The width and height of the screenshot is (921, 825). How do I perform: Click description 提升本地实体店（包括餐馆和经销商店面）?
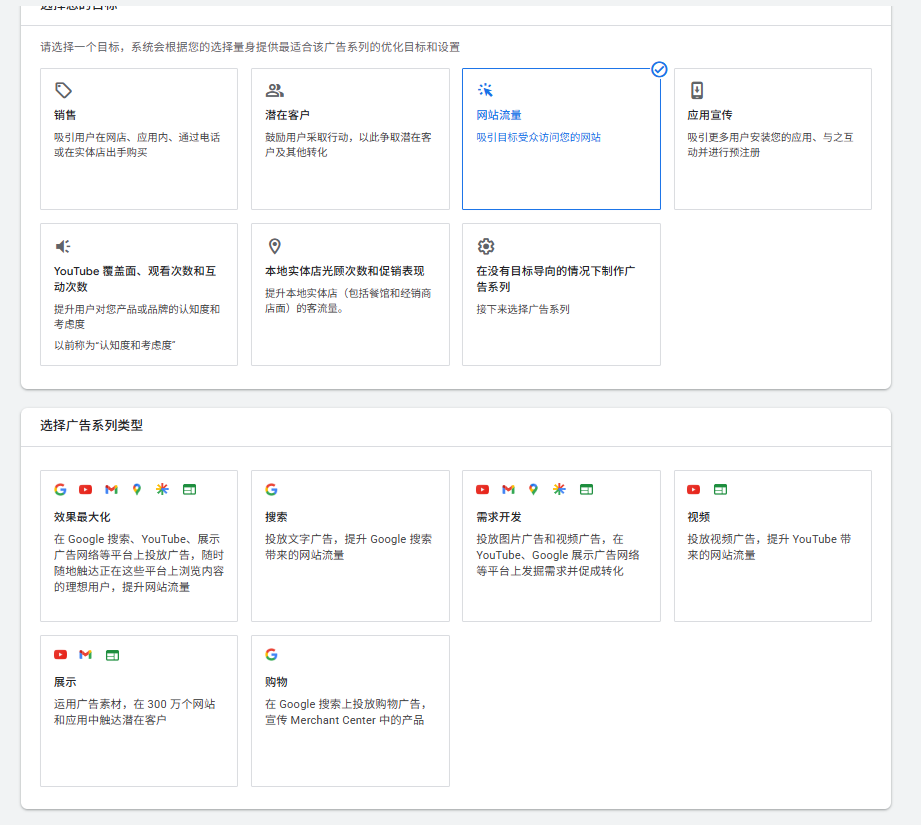[348, 301]
